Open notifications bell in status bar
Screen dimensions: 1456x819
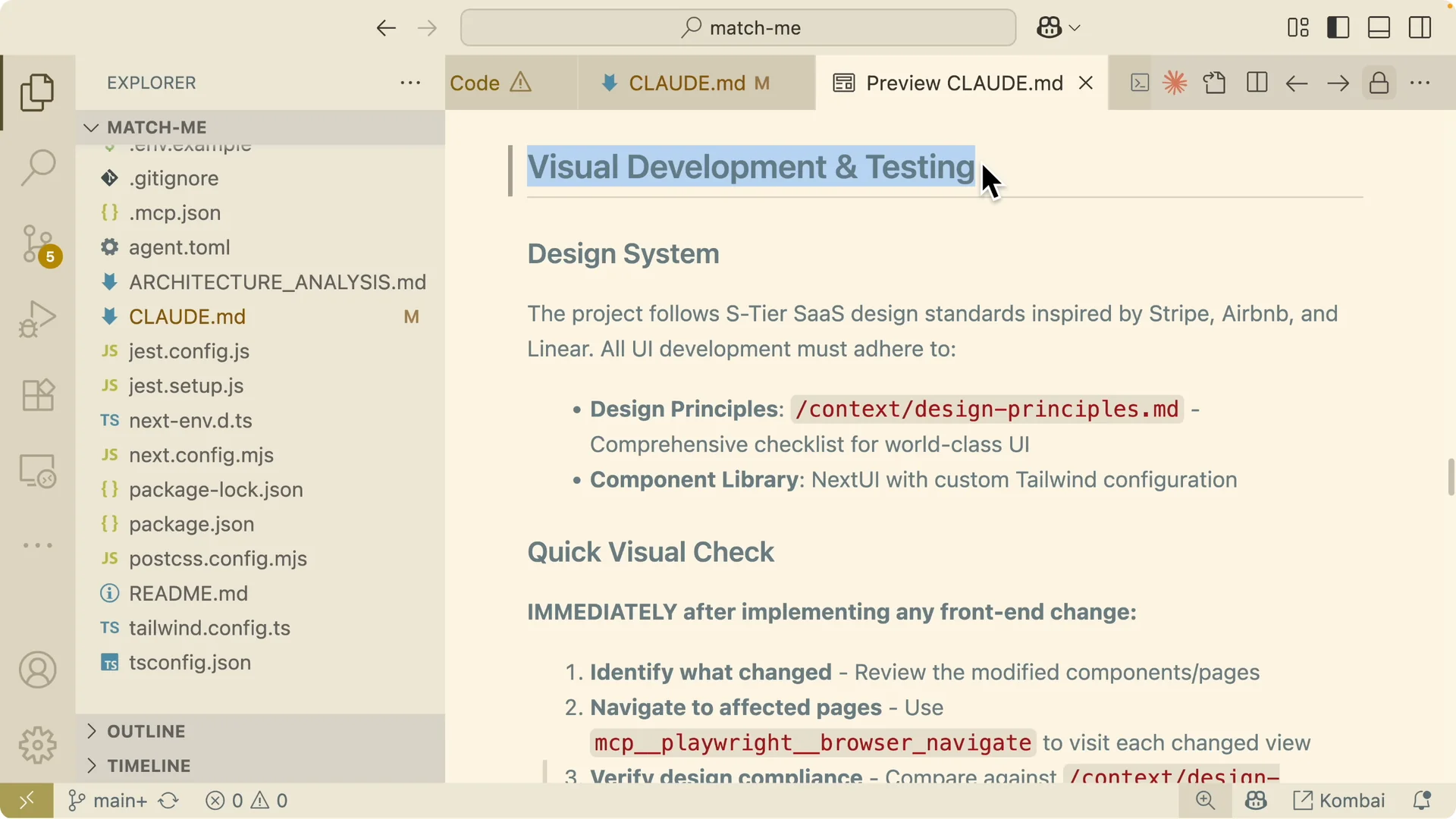(x=1422, y=801)
